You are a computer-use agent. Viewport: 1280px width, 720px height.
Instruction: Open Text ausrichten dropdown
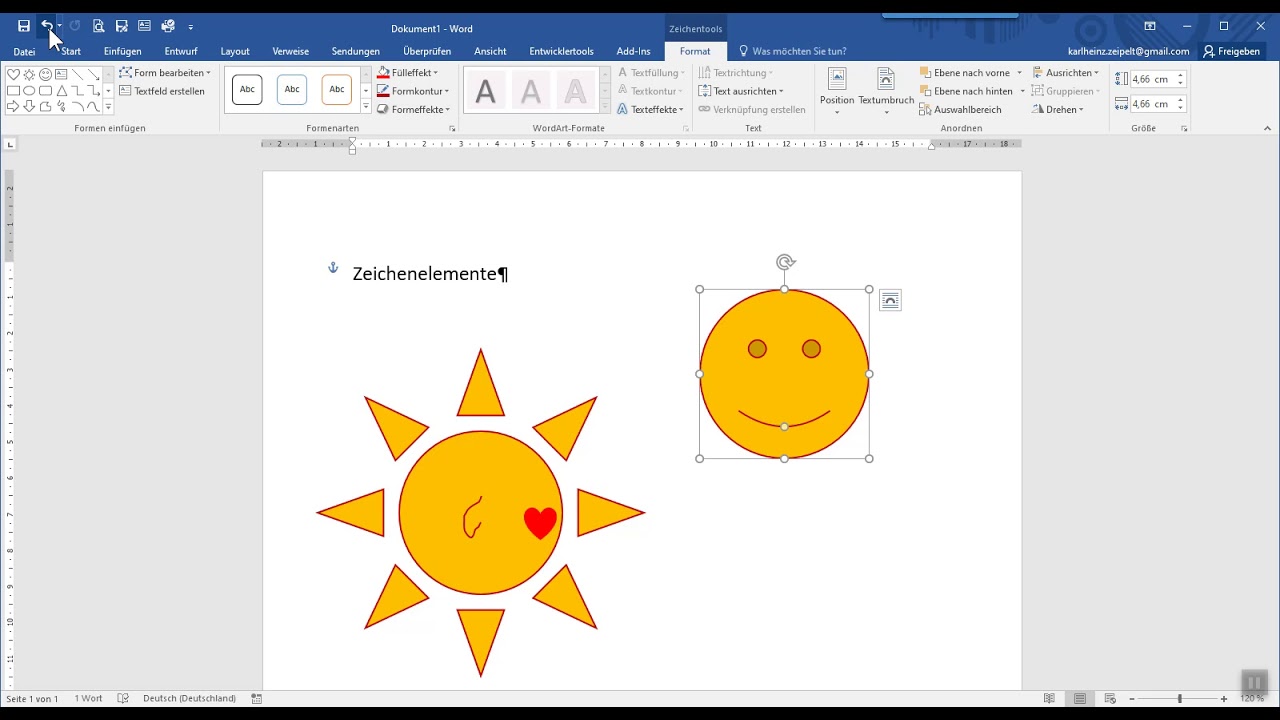click(741, 91)
